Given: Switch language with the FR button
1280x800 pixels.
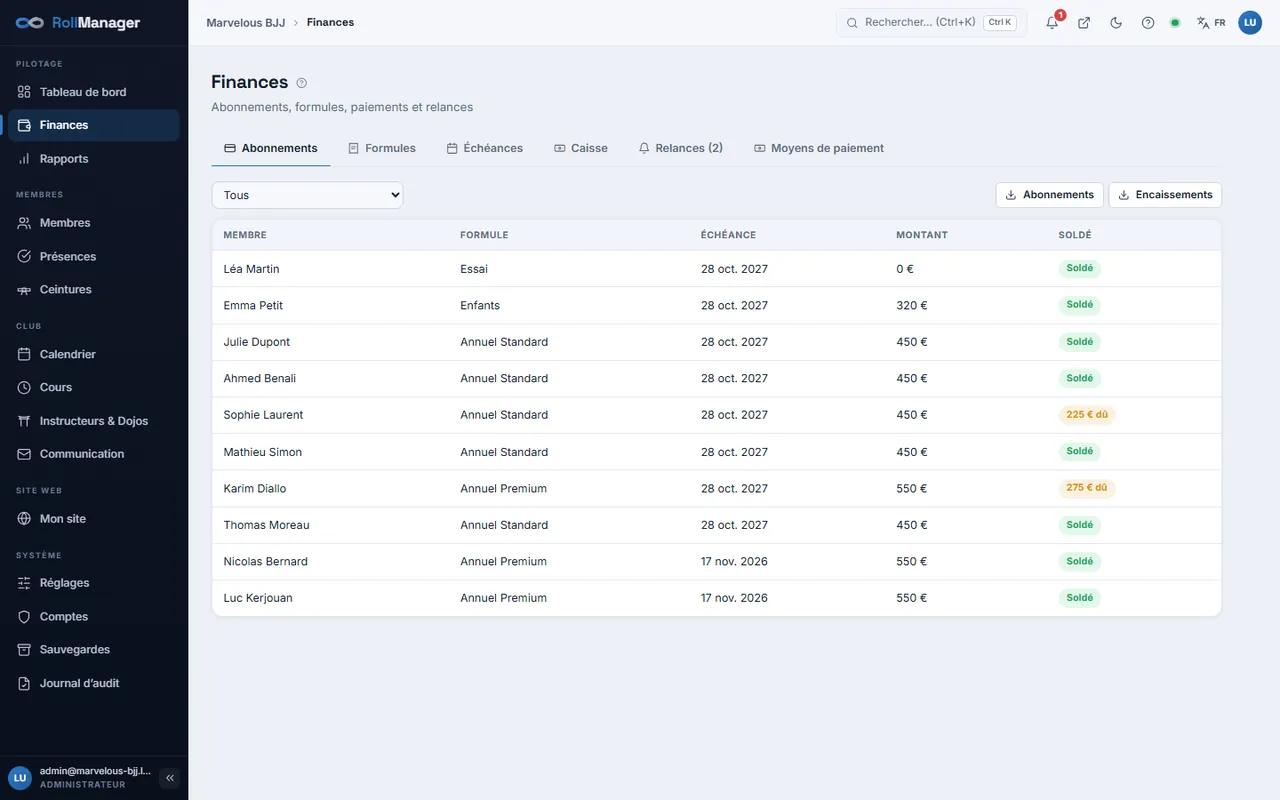Looking at the screenshot, I should [1211, 23].
